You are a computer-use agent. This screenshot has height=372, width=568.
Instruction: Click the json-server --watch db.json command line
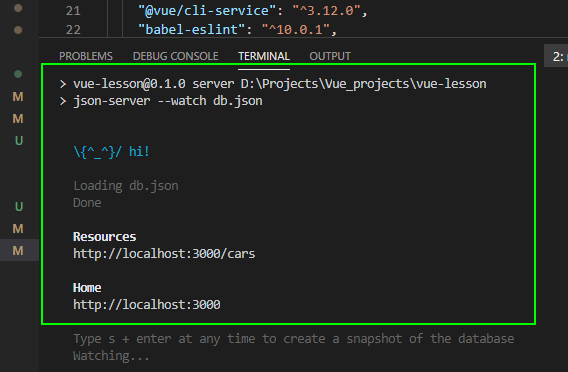click(168, 101)
